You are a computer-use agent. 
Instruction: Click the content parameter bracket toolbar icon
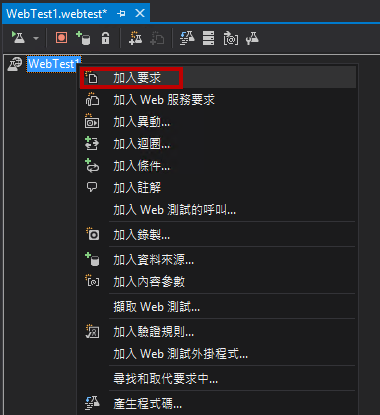coord(231,38)
